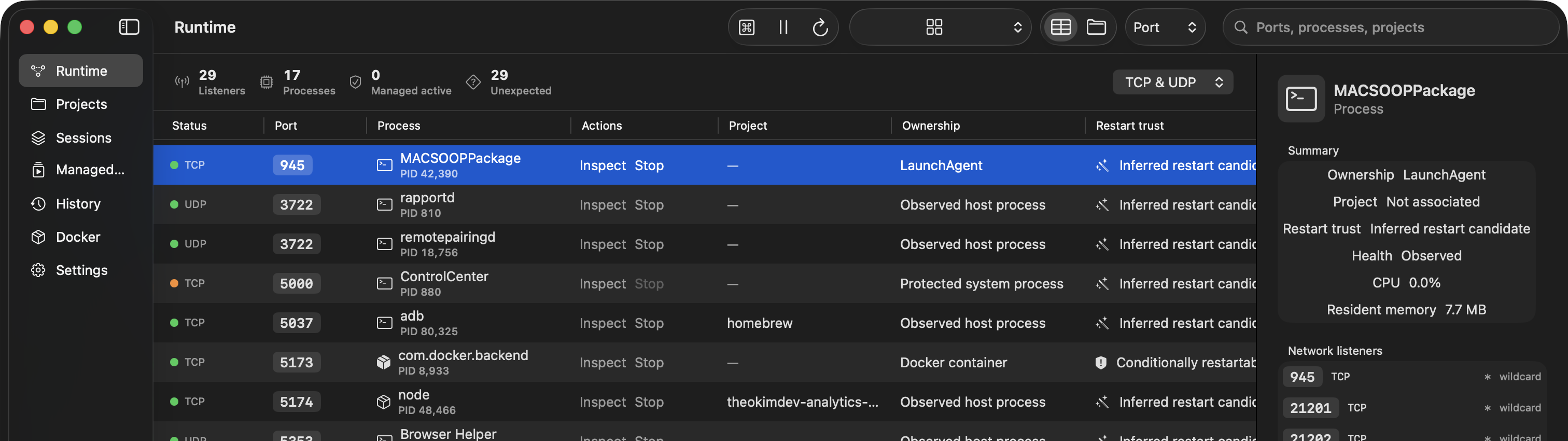Click the Unexpected diamond question icon
This screenshot has height=441, width=1568.
point(473,81)
